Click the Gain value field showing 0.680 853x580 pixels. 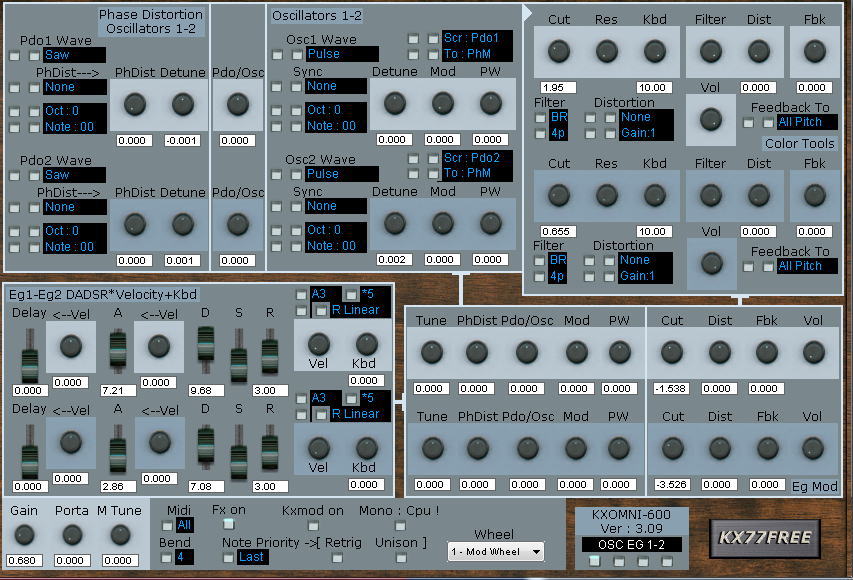(x=24, y=560)
